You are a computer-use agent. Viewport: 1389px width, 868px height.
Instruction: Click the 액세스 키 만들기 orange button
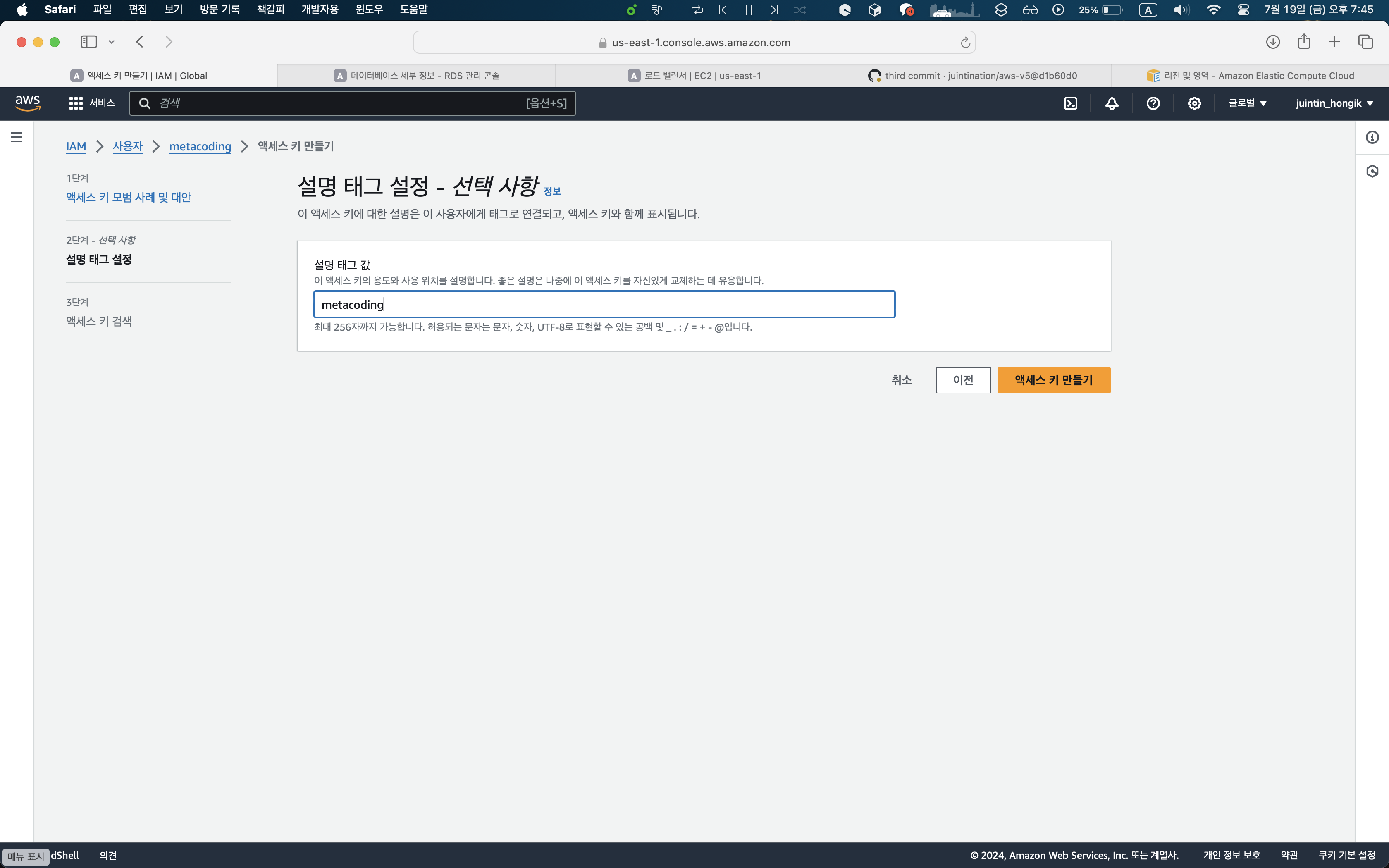1054,380
